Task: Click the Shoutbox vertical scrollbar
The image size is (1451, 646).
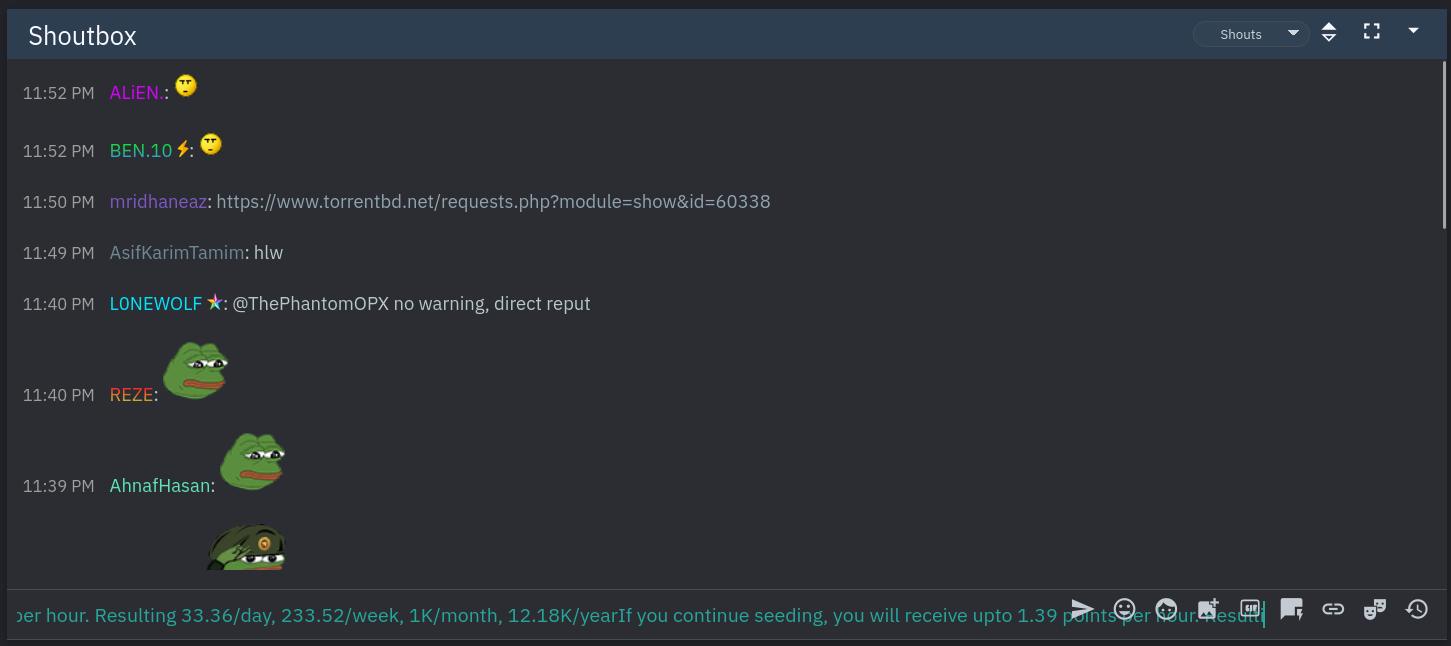Action: pos(1445,145)
